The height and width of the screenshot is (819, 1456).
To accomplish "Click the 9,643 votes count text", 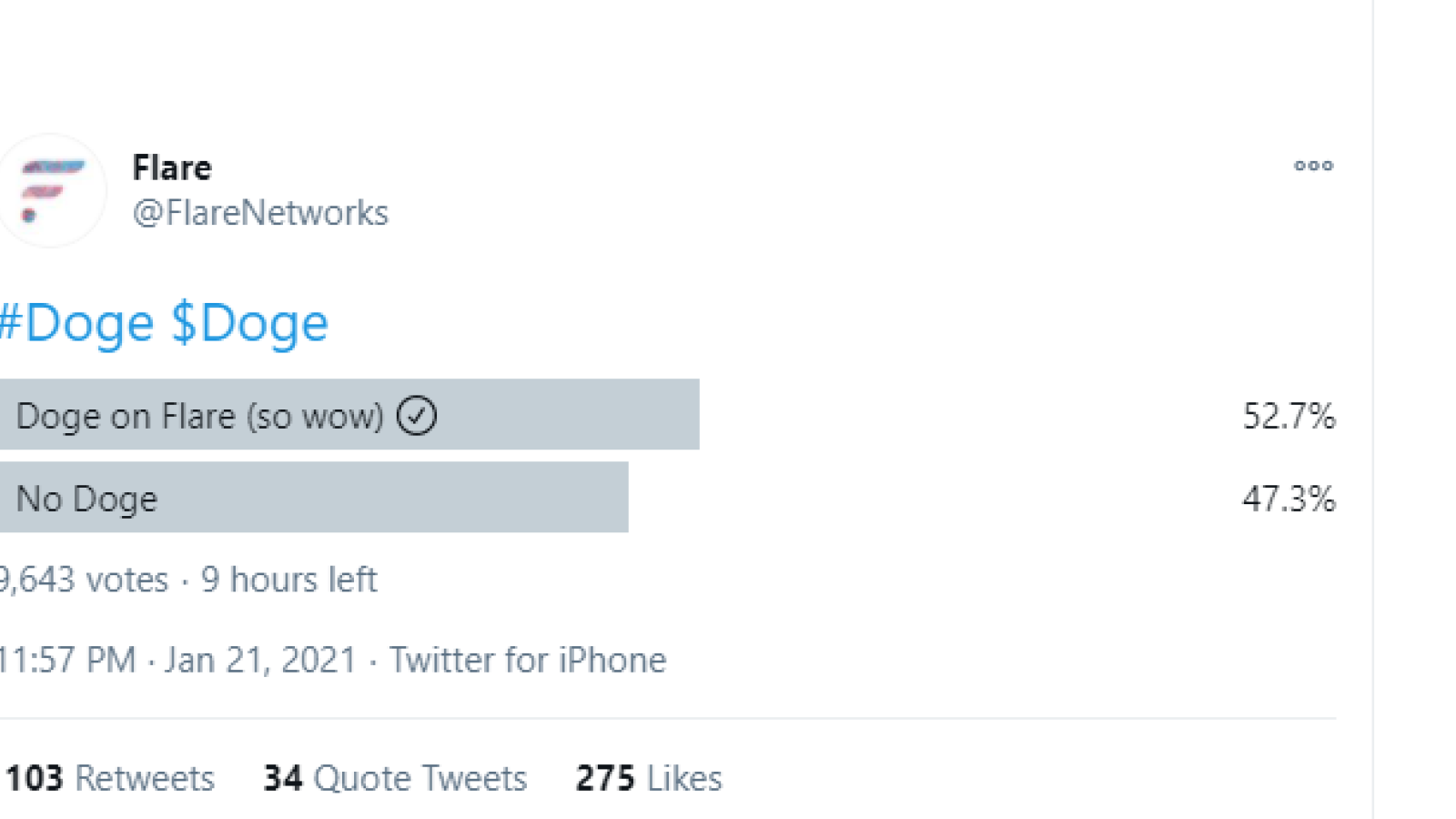I will [x=84, y=580].
